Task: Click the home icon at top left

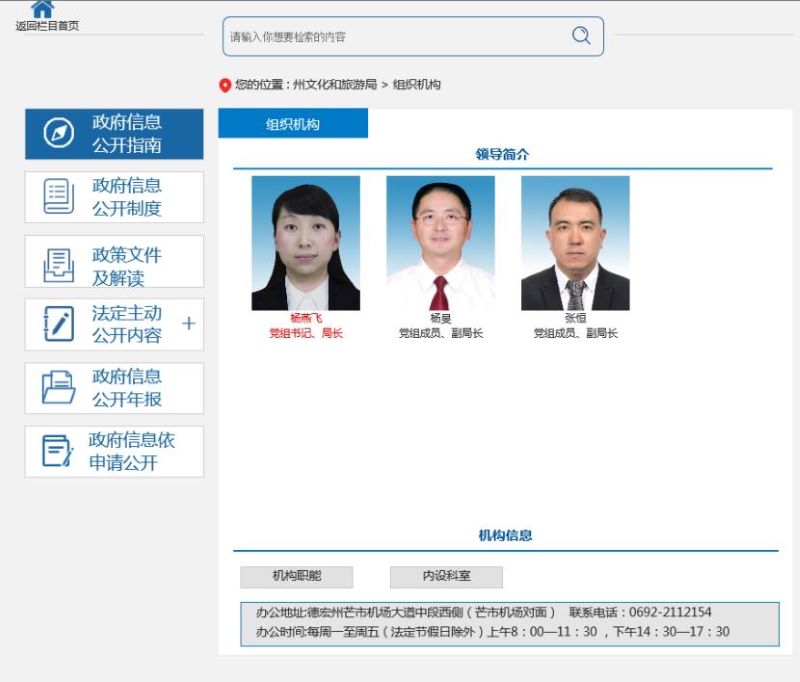Action: click(x=42, y=9)
